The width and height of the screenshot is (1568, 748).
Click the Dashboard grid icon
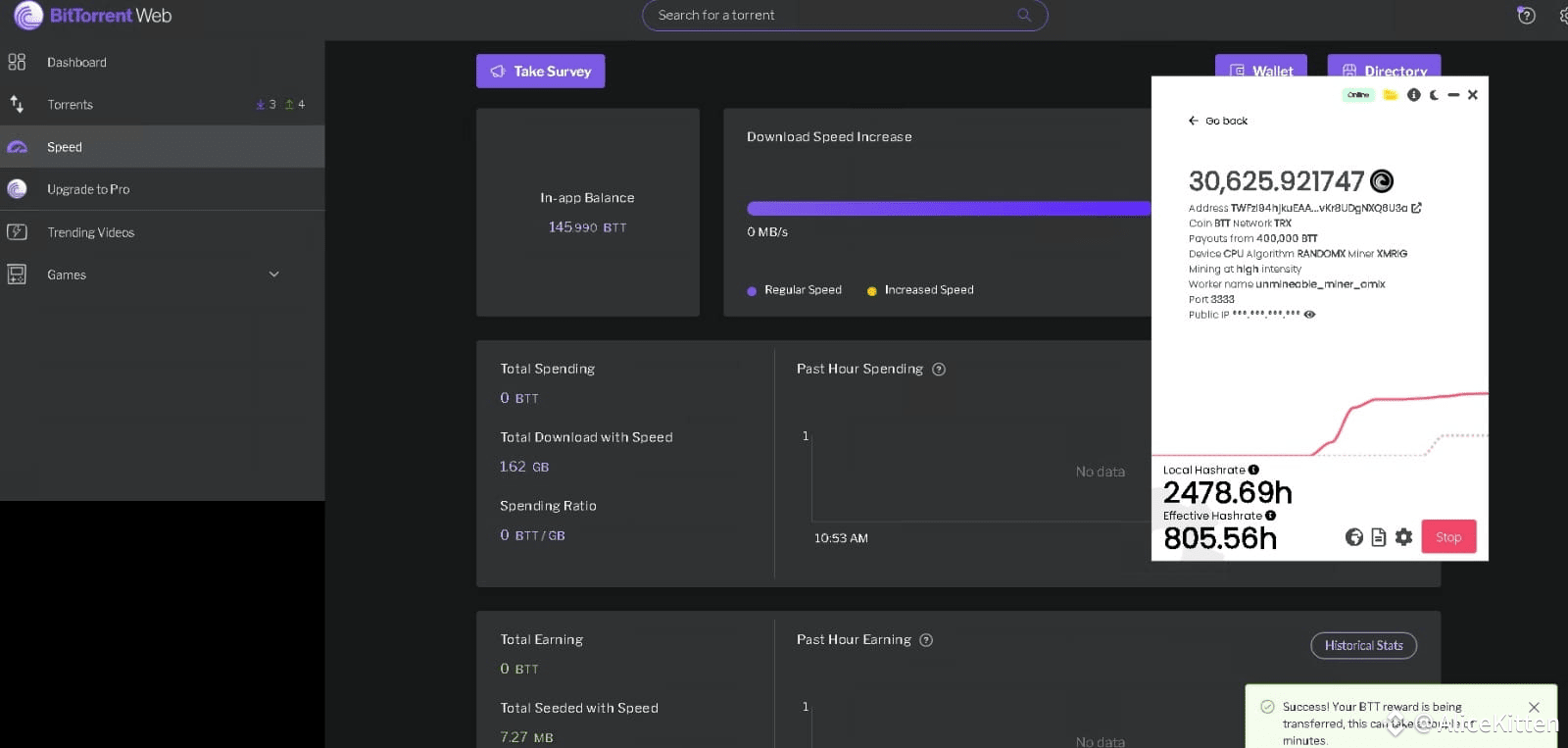(x=17, y=62)
